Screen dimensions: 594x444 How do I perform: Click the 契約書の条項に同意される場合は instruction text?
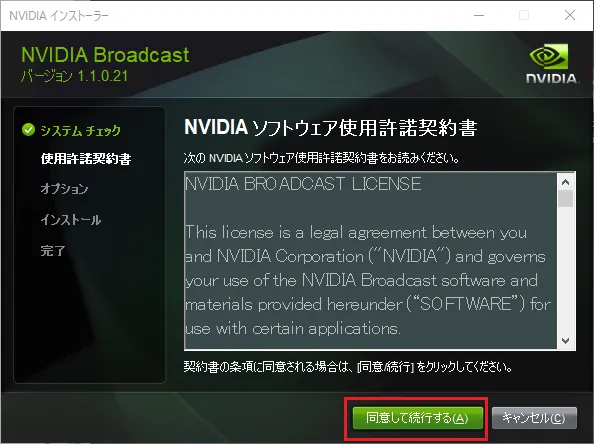[x=348, y=367]
